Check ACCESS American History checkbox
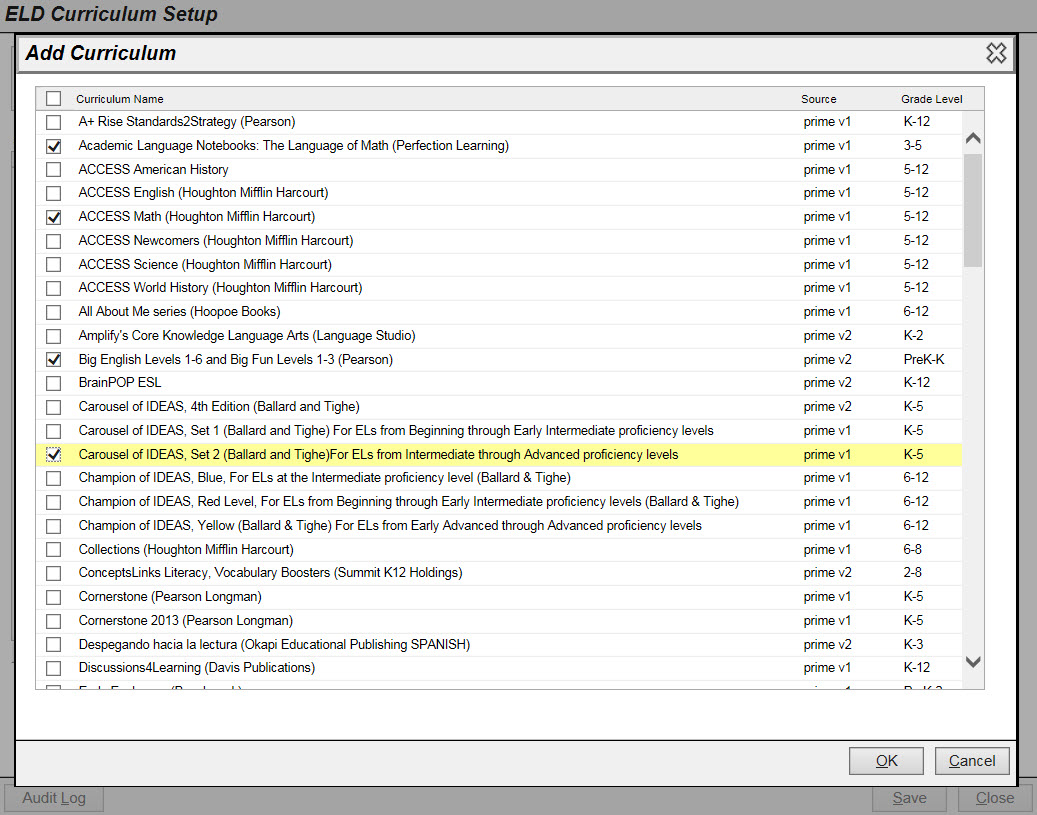The width and height of the screenshot is (1037, 815). point(54,170)
